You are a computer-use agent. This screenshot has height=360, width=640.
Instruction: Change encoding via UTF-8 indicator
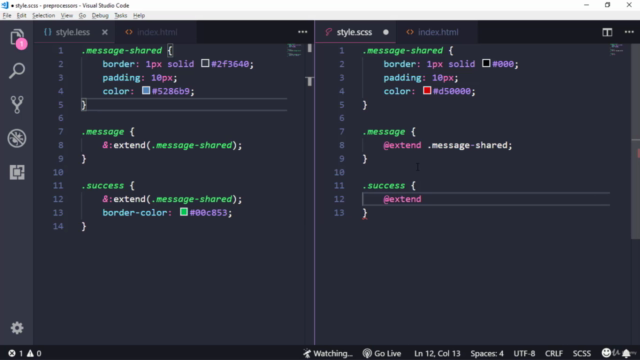click(x=524, y=353)
